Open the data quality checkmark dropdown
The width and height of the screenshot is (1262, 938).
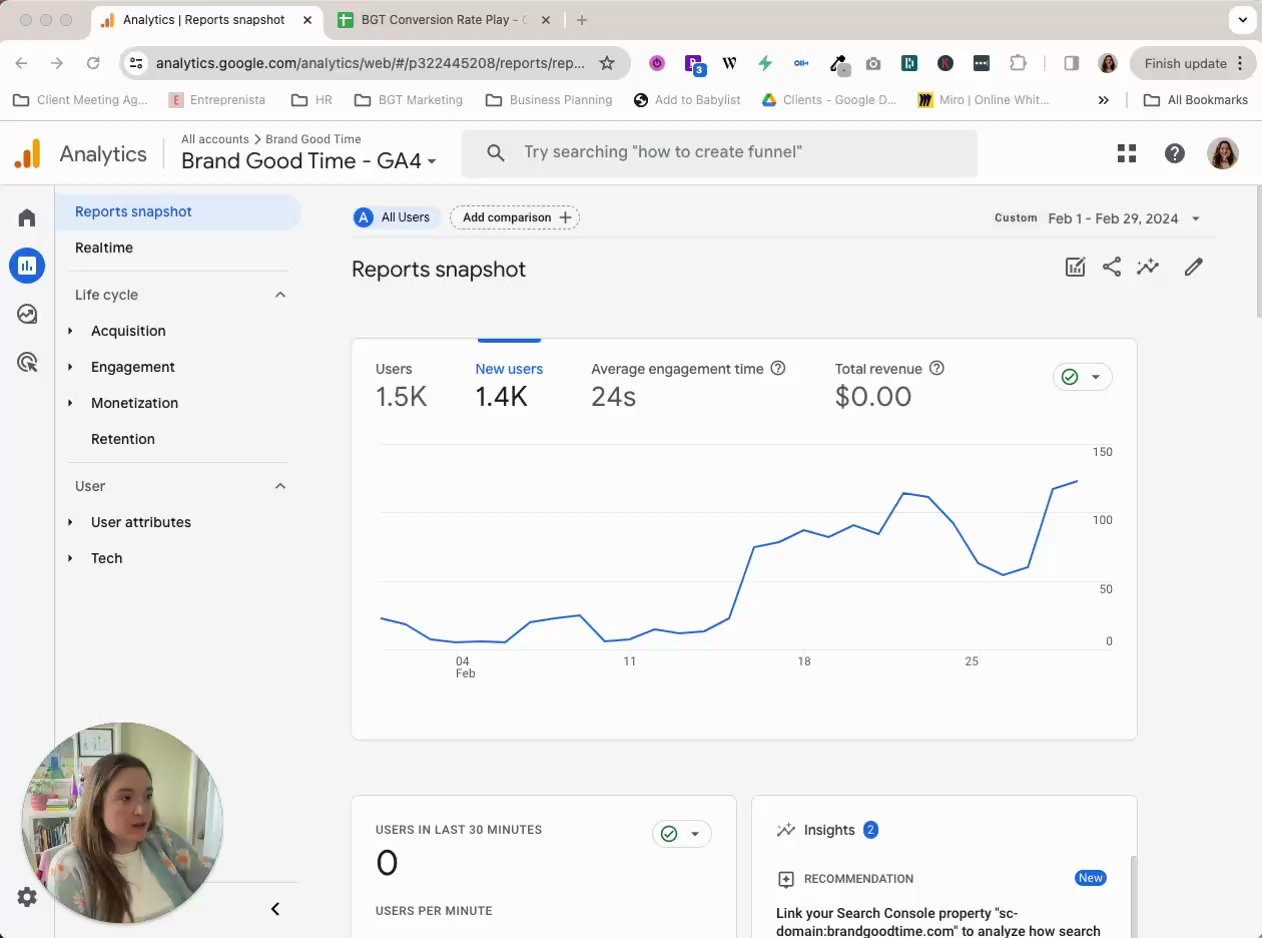[x=1082, y=377]
